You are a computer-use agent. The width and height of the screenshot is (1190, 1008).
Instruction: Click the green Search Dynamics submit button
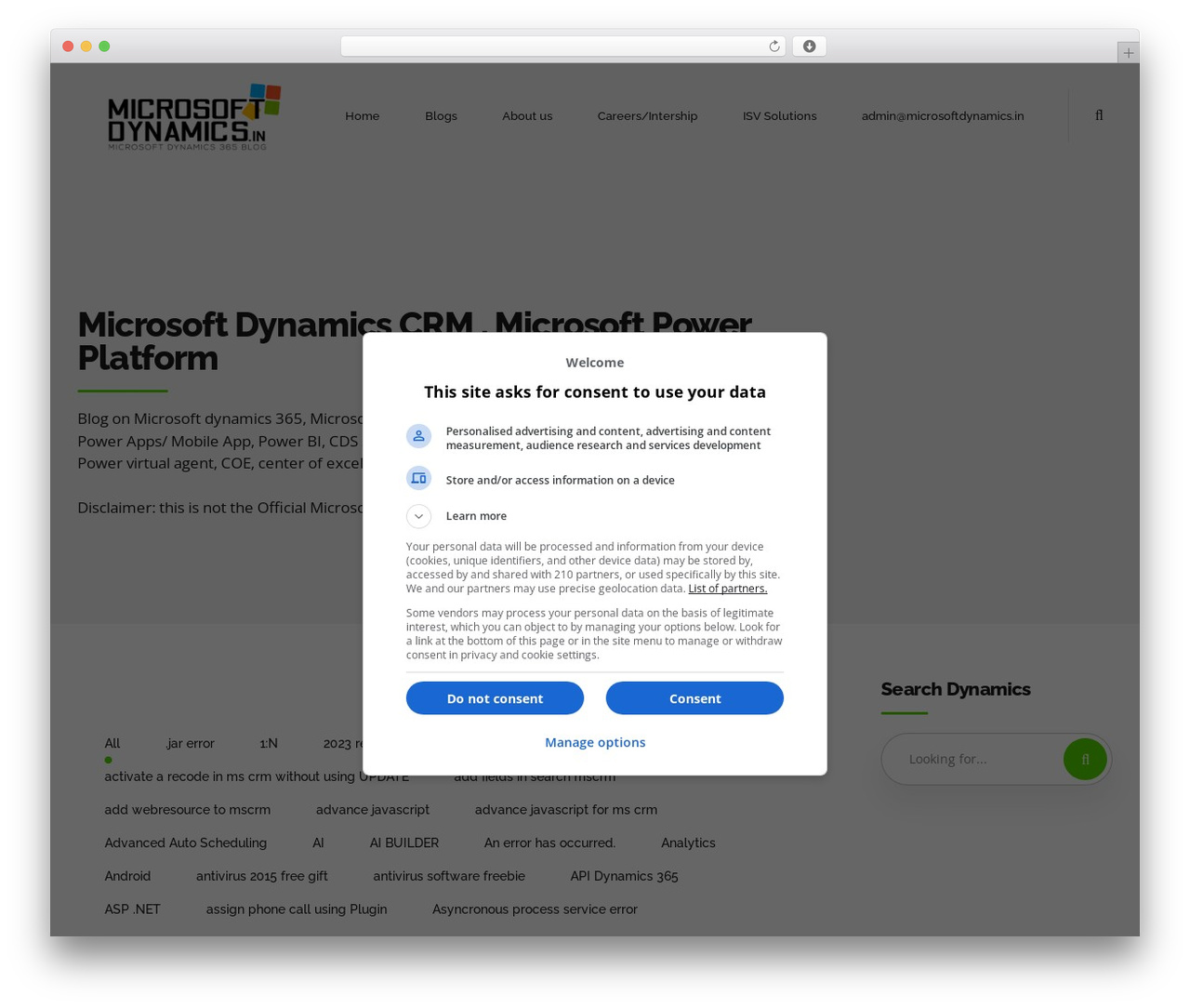point(1085,759)
